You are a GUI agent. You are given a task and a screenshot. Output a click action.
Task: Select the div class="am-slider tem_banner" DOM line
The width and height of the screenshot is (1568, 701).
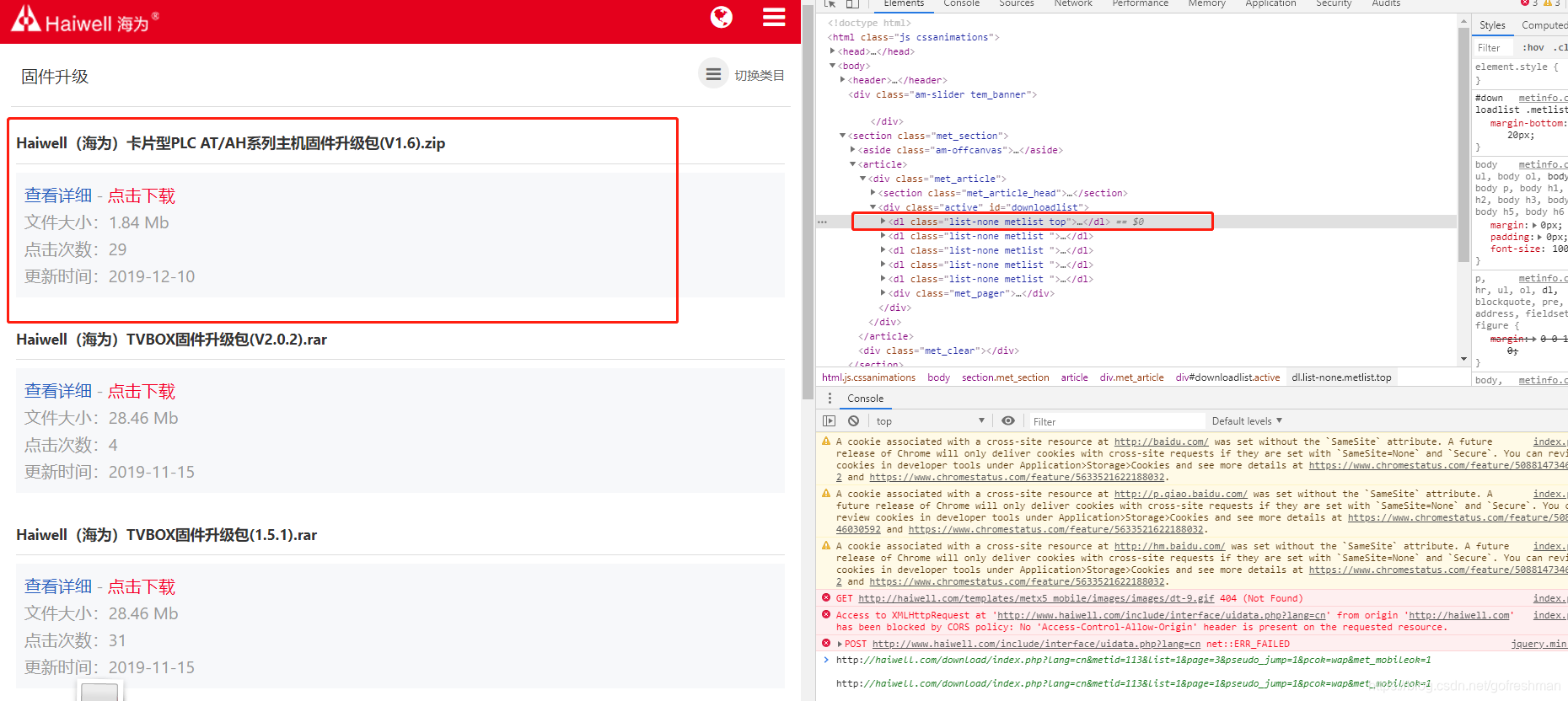click(x=943, y=94)
